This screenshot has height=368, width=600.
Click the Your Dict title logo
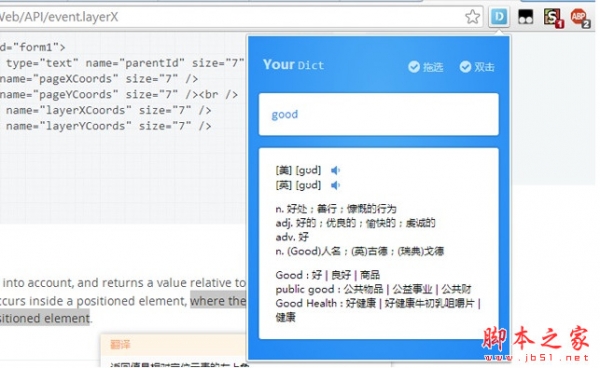coord(293,65)
